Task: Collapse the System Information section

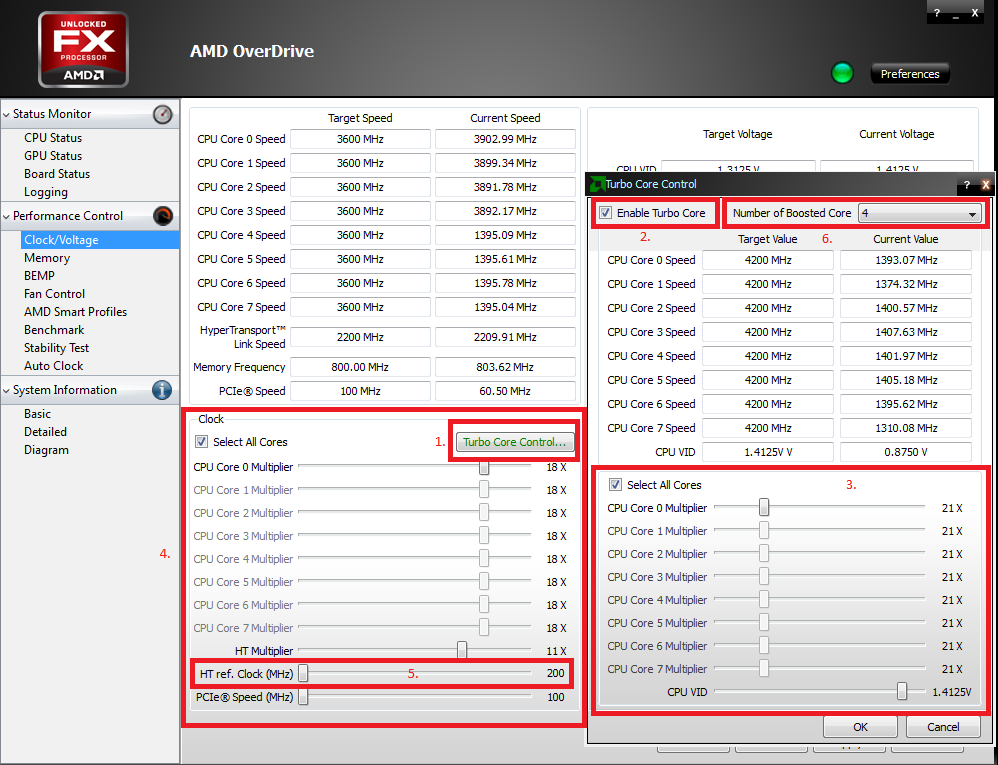Action: pyautogui.click(x=6, y=390)
